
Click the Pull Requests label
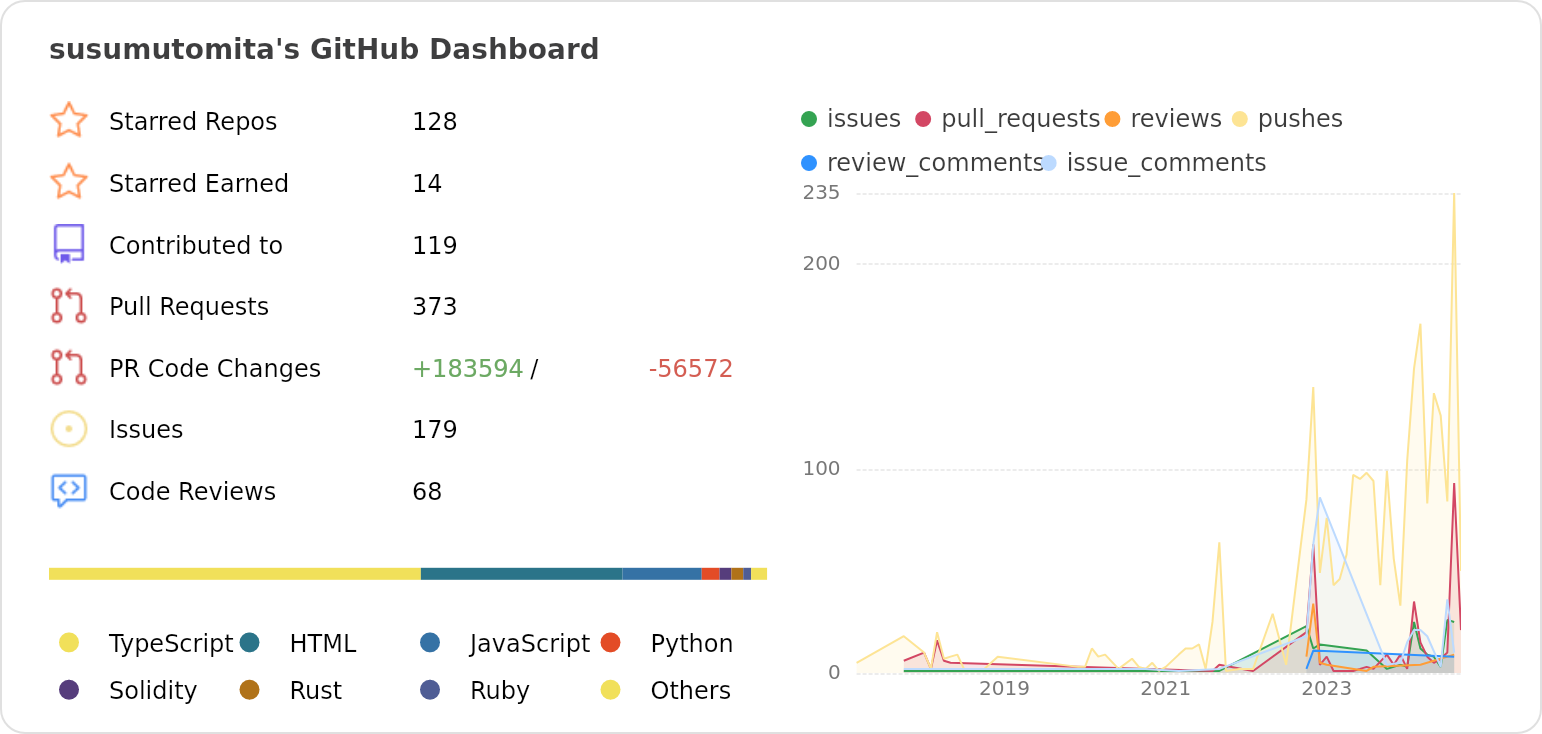click(x=189, y=307)
